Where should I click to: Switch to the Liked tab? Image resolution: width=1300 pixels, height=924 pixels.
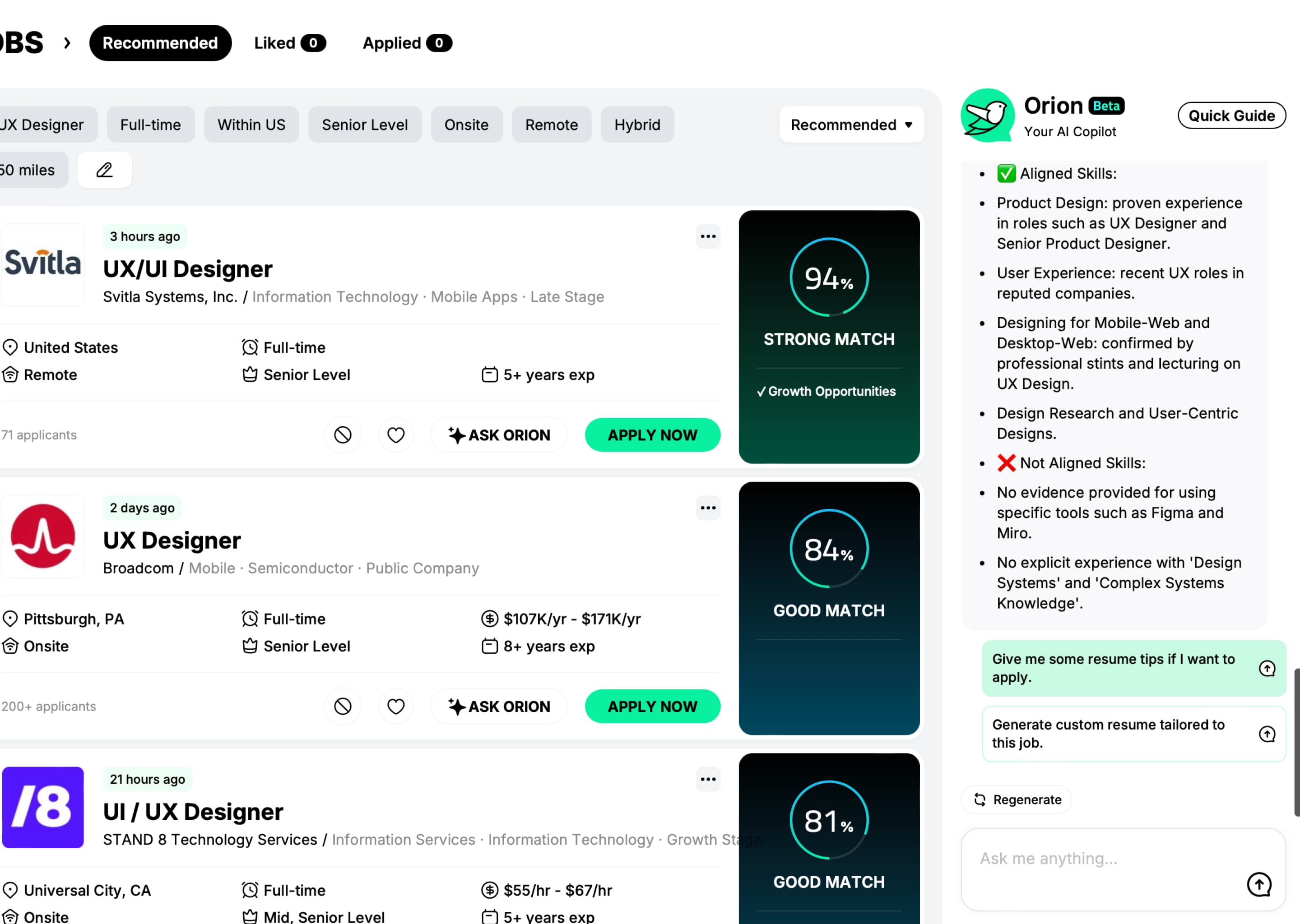(x=290, y=43)
